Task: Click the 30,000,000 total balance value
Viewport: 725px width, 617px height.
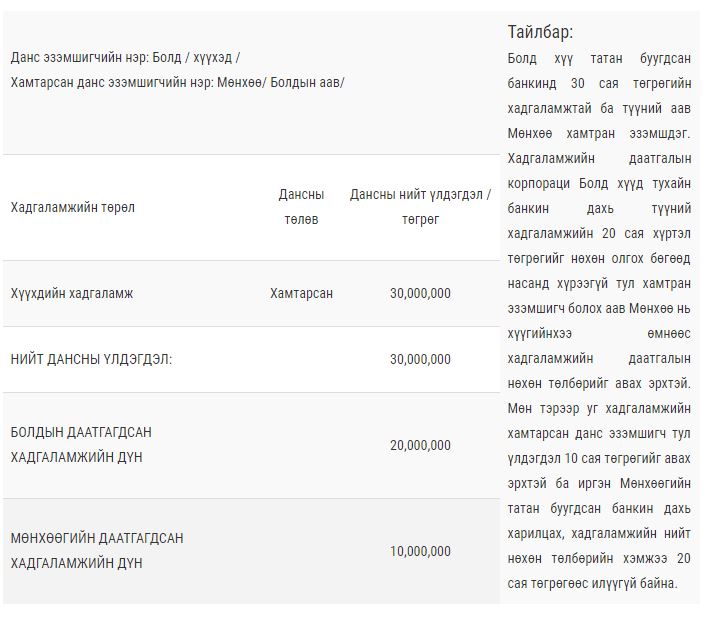Action: [420, 359]
